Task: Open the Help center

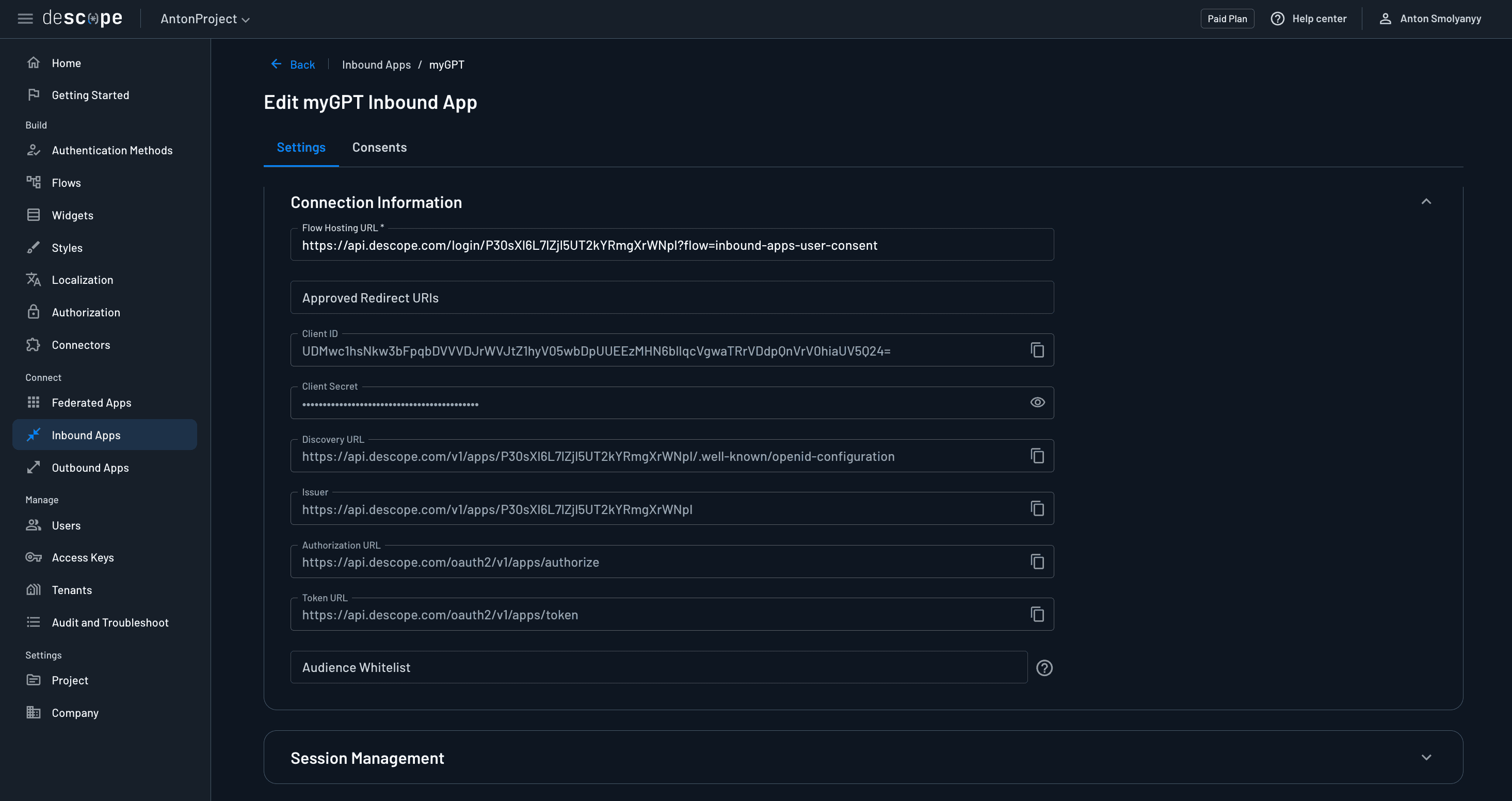Action: click(1308, 18)
